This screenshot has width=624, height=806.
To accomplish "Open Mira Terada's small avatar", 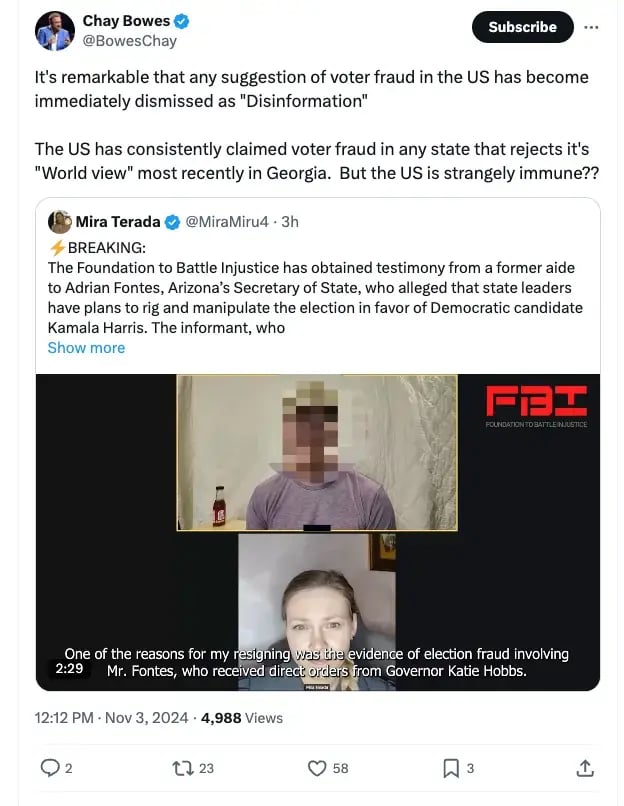I will (x=60, y=222).
